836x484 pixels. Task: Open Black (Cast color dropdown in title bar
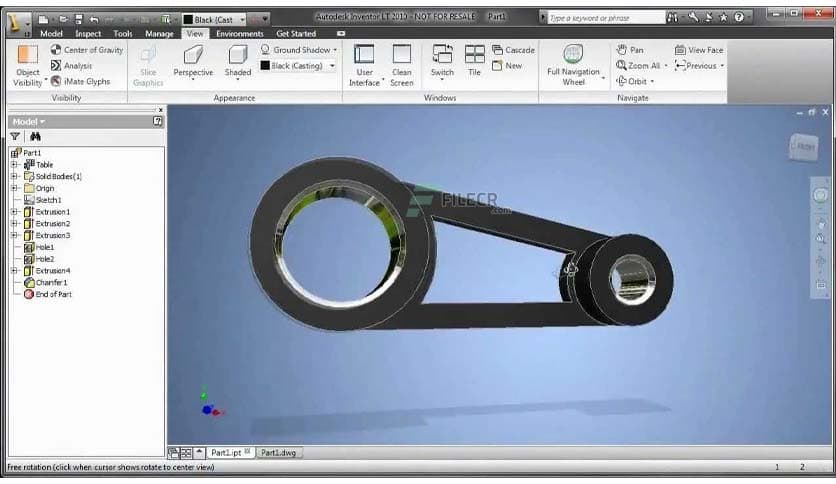point(243,19)
